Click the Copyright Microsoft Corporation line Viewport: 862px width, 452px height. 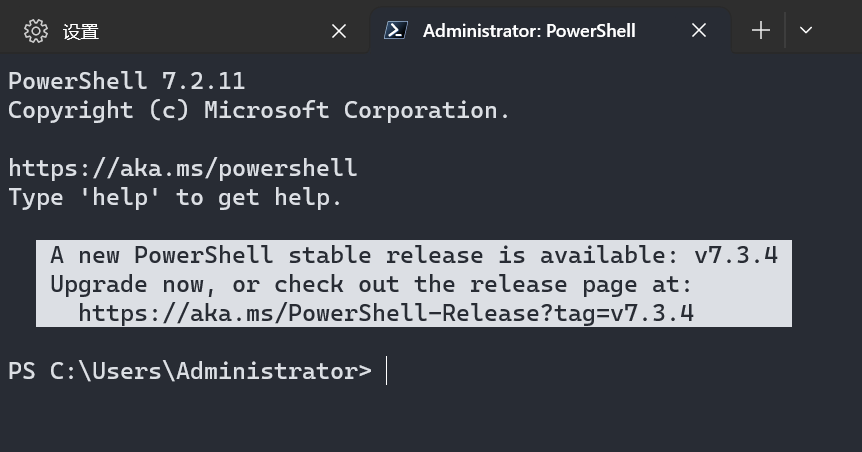point(259,110)
